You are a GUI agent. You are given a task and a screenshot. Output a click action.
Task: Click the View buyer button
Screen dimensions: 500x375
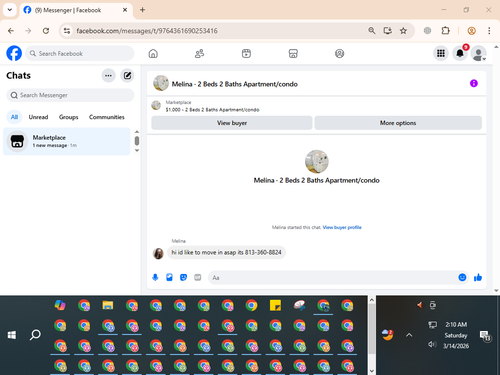(232, 123)
